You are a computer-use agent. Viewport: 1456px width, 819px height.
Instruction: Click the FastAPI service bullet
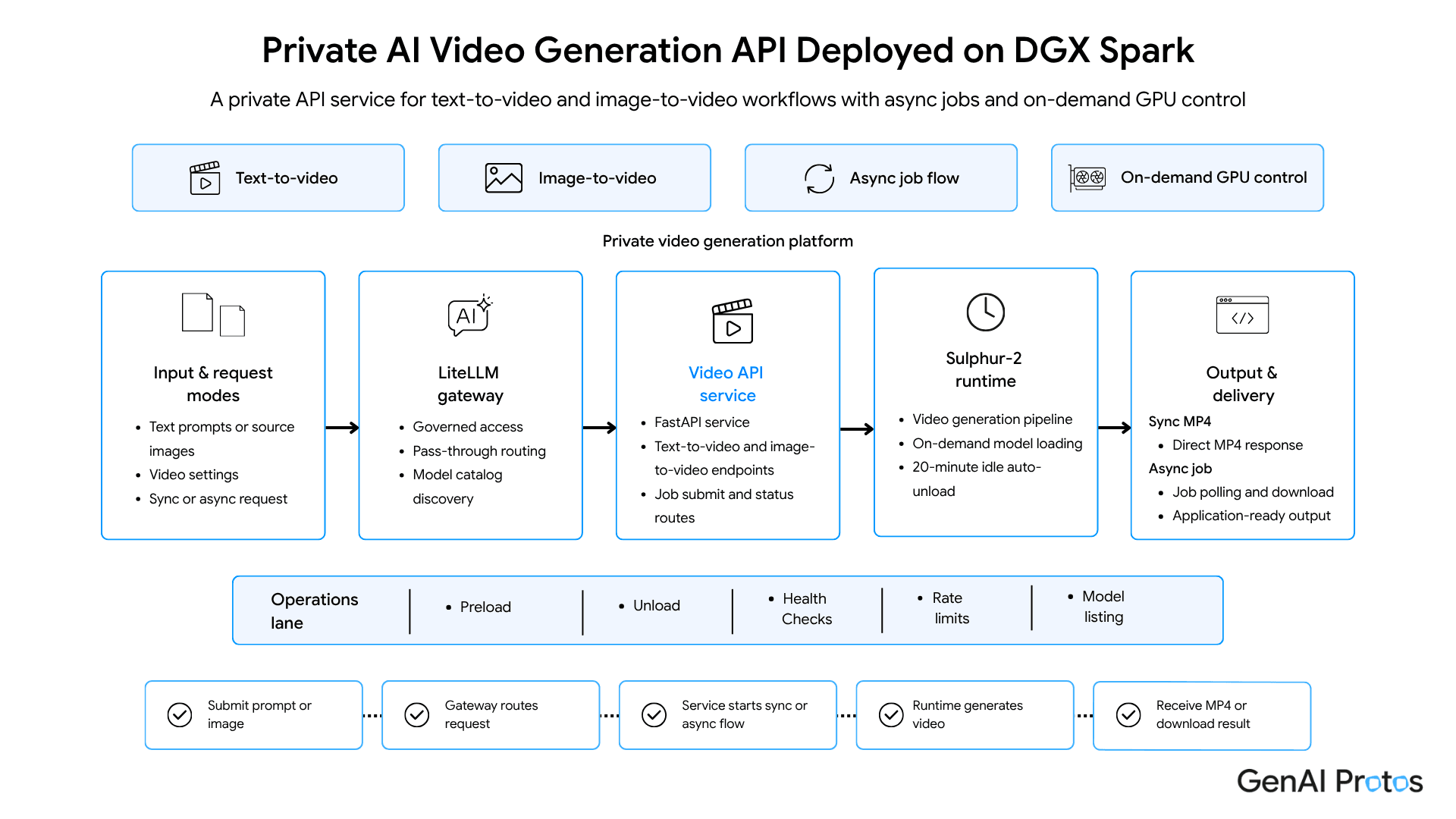[x=701, y=422]
